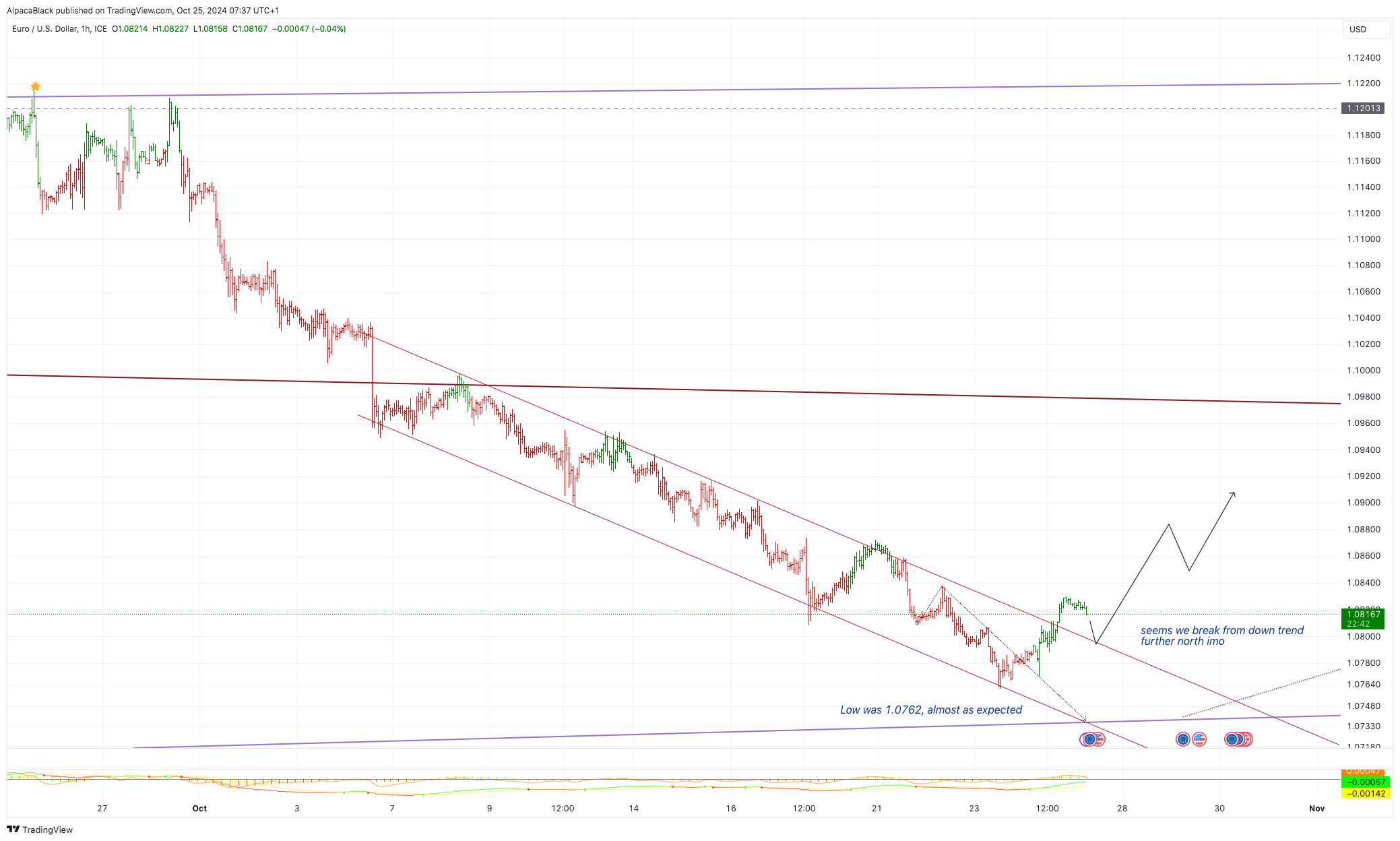Click the 1.07640 price axis label

coord(1364,684)
